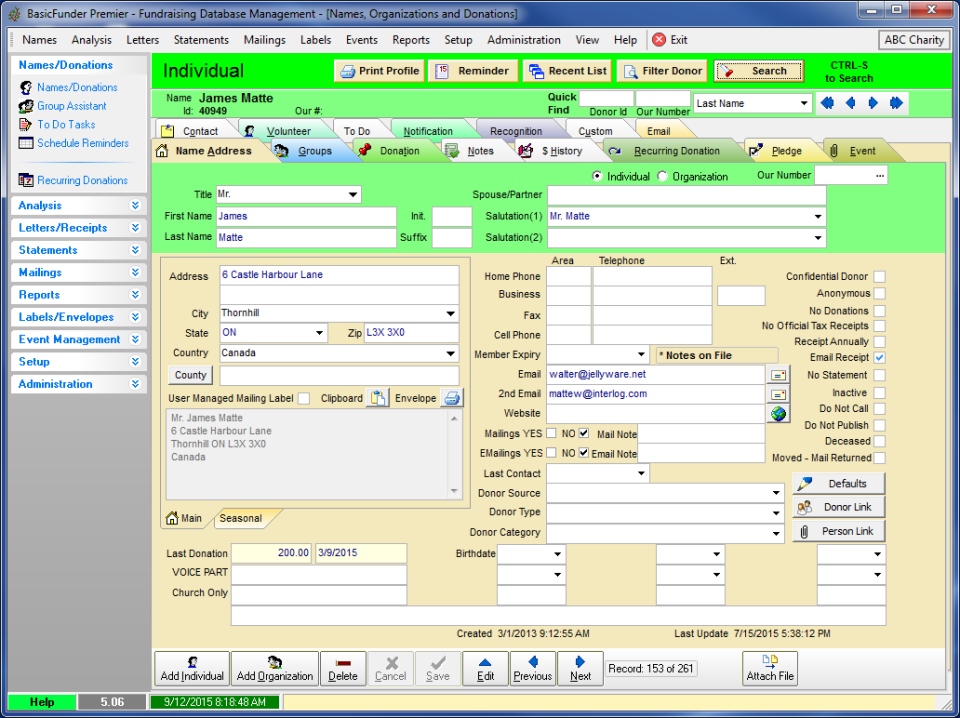Enable the Confidential Donor checkbox
Screen dimensions: 960x718
point(878,278)
